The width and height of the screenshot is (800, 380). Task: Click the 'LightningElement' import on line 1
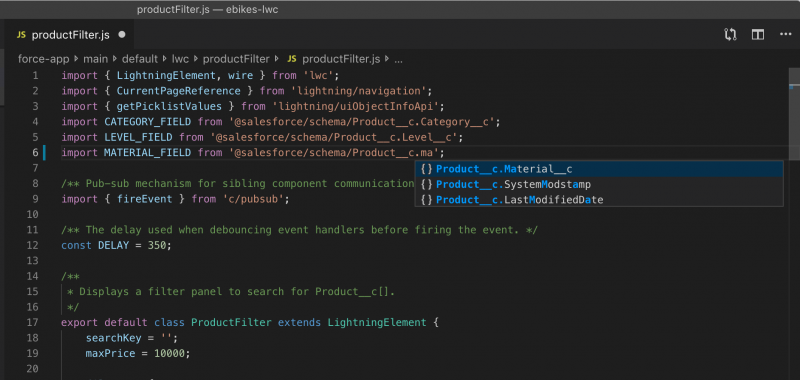166,75
